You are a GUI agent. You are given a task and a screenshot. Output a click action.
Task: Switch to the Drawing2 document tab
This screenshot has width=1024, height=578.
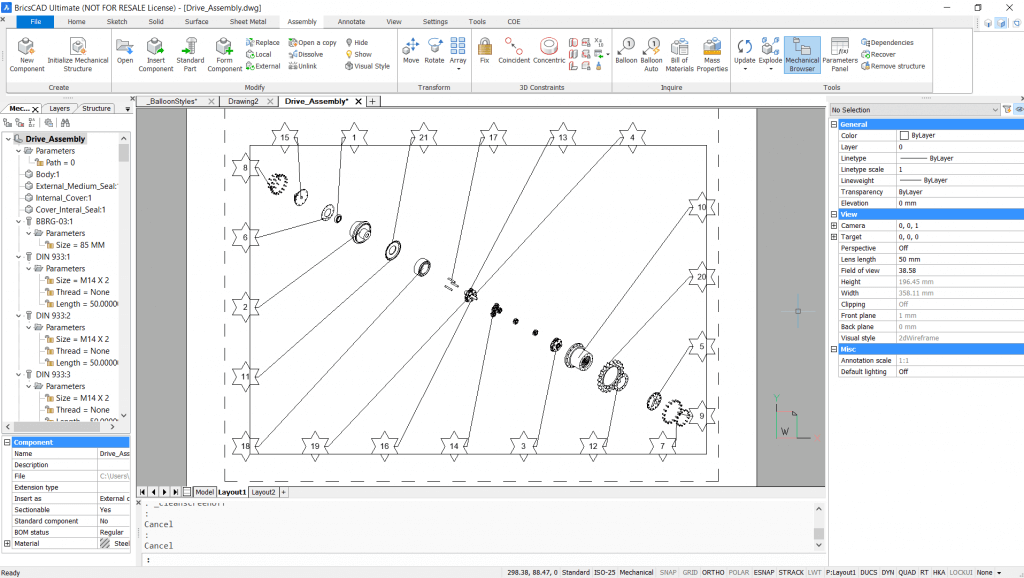[243, 101]
